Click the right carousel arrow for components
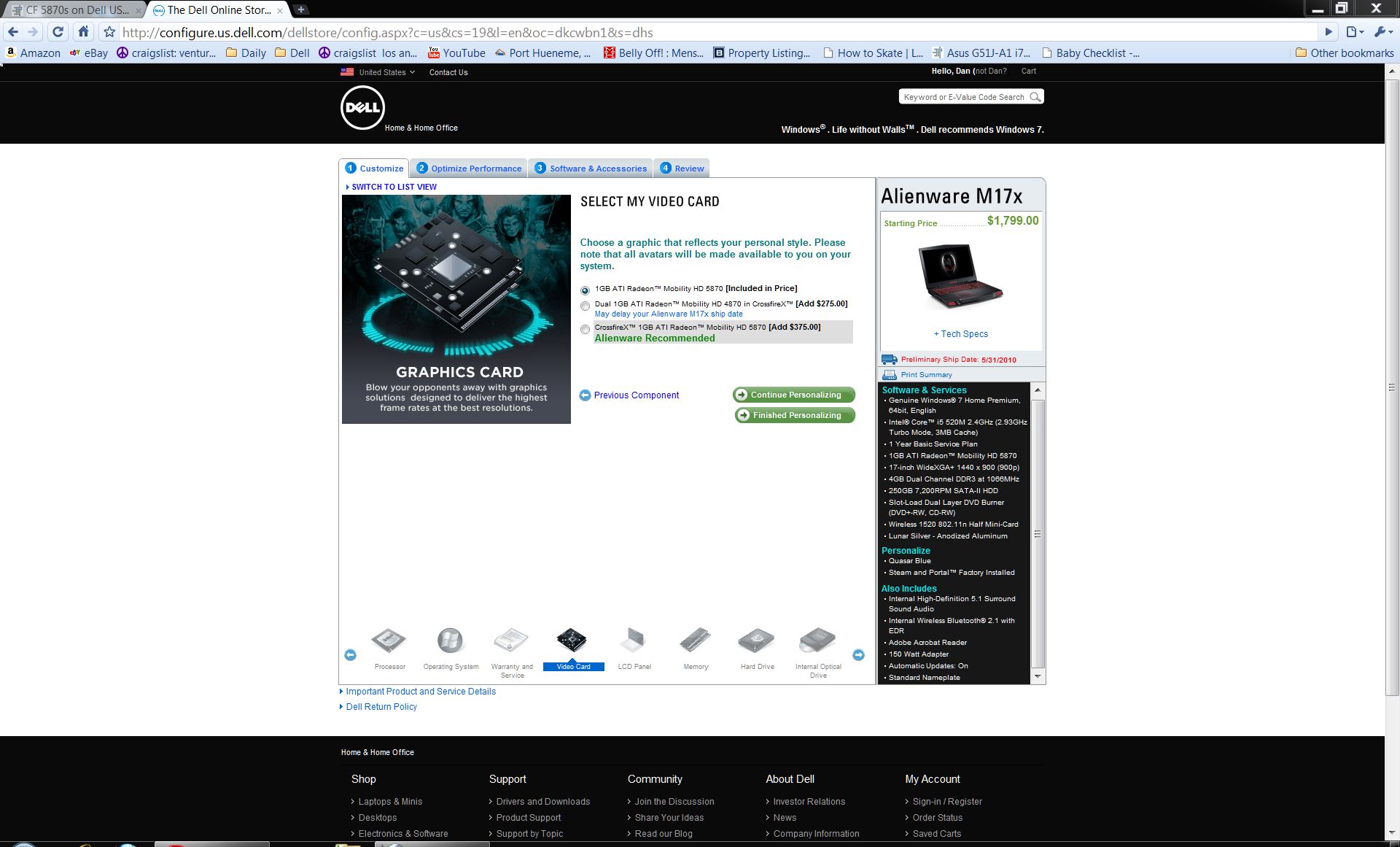The height and width of the screenshot is (847, 1400). [x=858, y=655]
